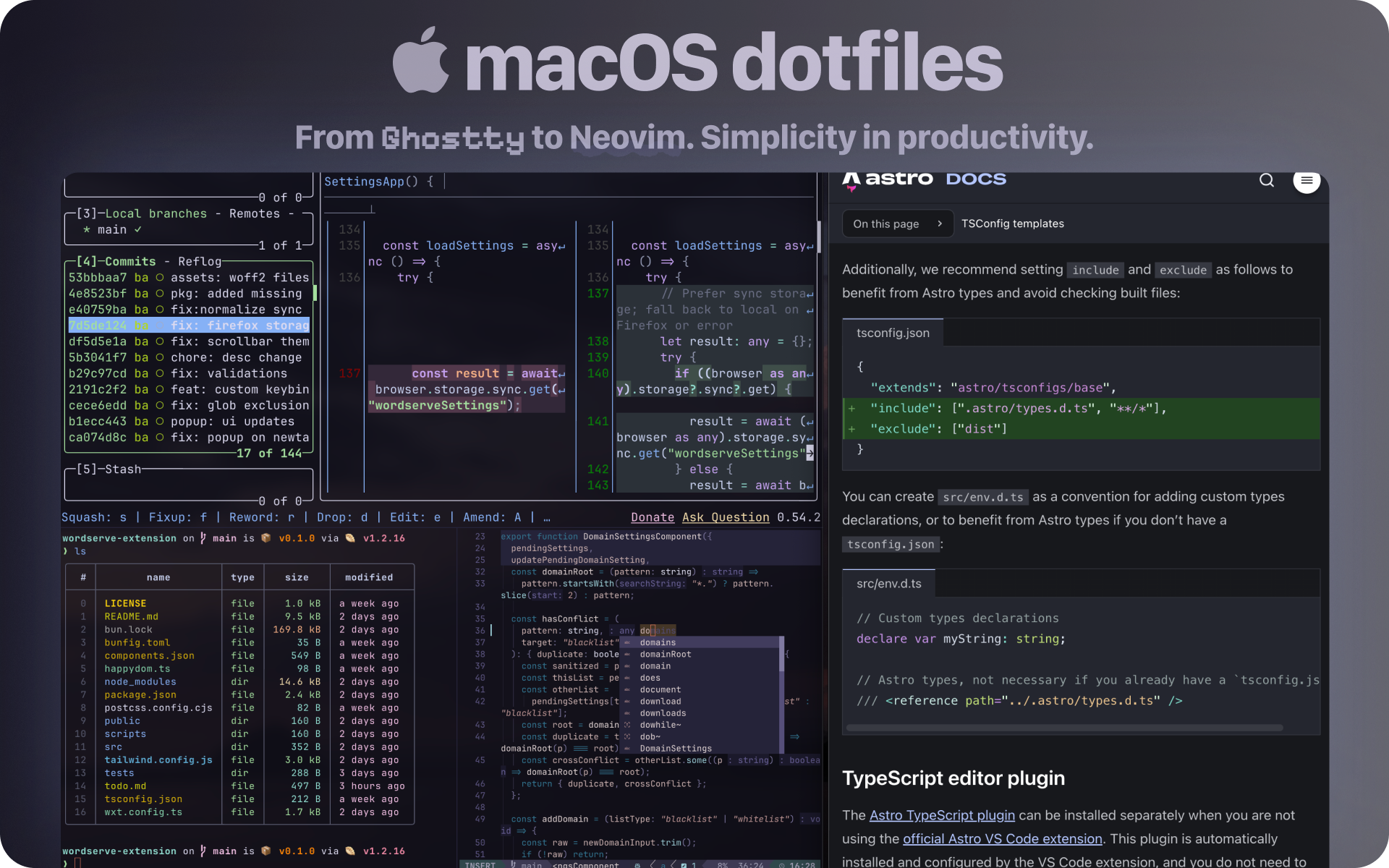Image resolution: width=1389 pixels, height=868 pixels.
Task: Open the hamburger navigation menu
Action: (1306, 182)
